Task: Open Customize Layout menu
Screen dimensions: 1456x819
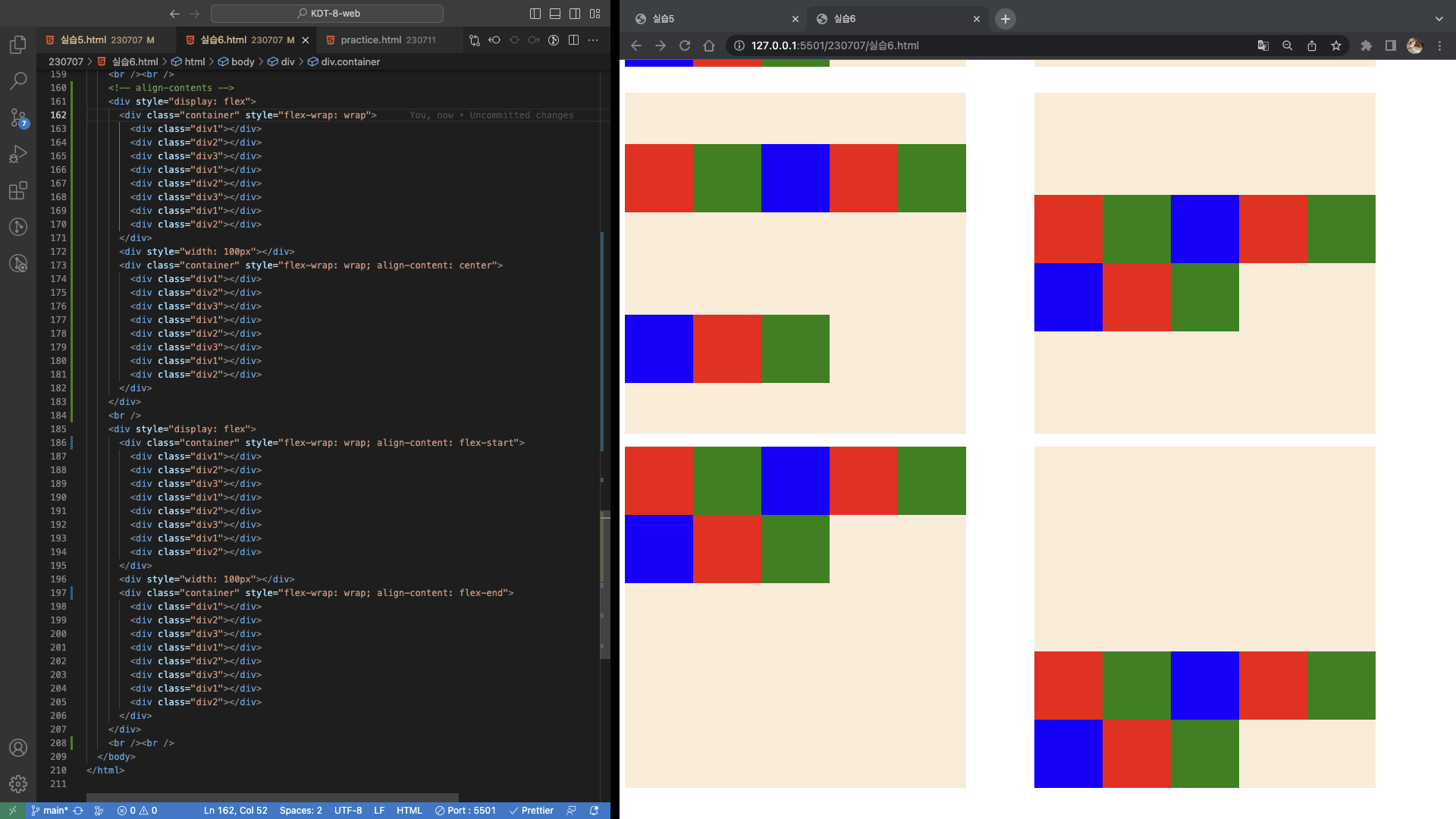Action: pyautogui.click(x=595, y=14)
